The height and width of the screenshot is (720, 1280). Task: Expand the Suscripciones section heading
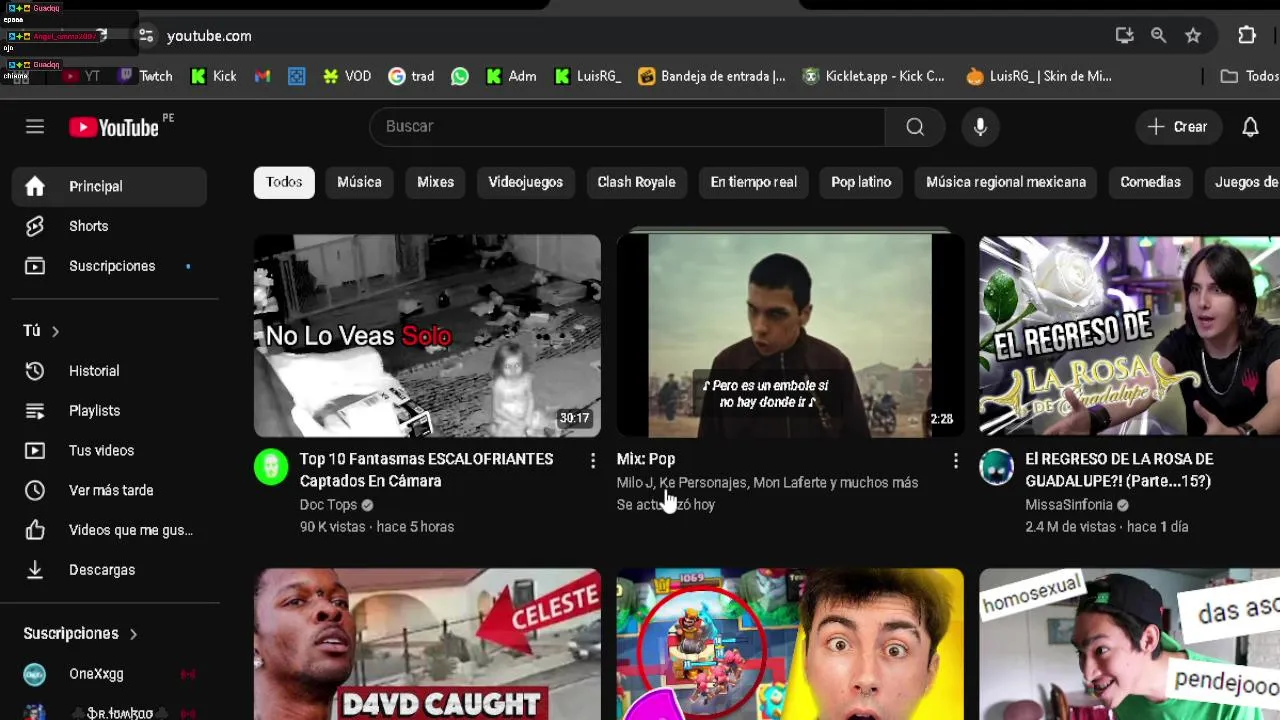point(80,634)
